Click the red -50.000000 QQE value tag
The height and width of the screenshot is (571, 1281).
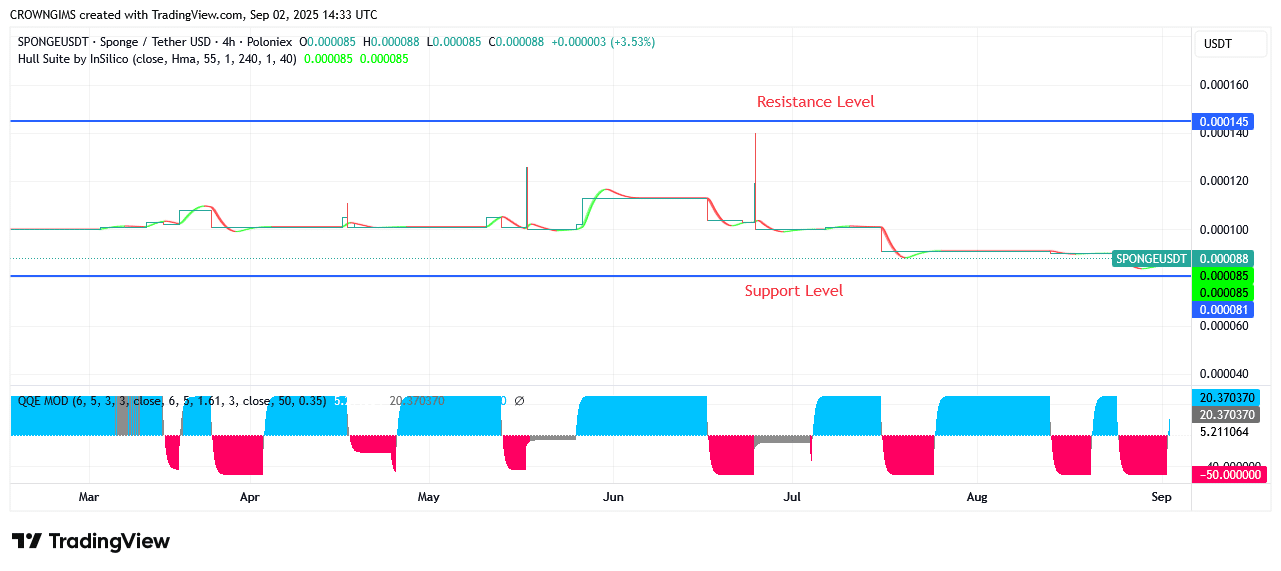(x=1229, y=475)
